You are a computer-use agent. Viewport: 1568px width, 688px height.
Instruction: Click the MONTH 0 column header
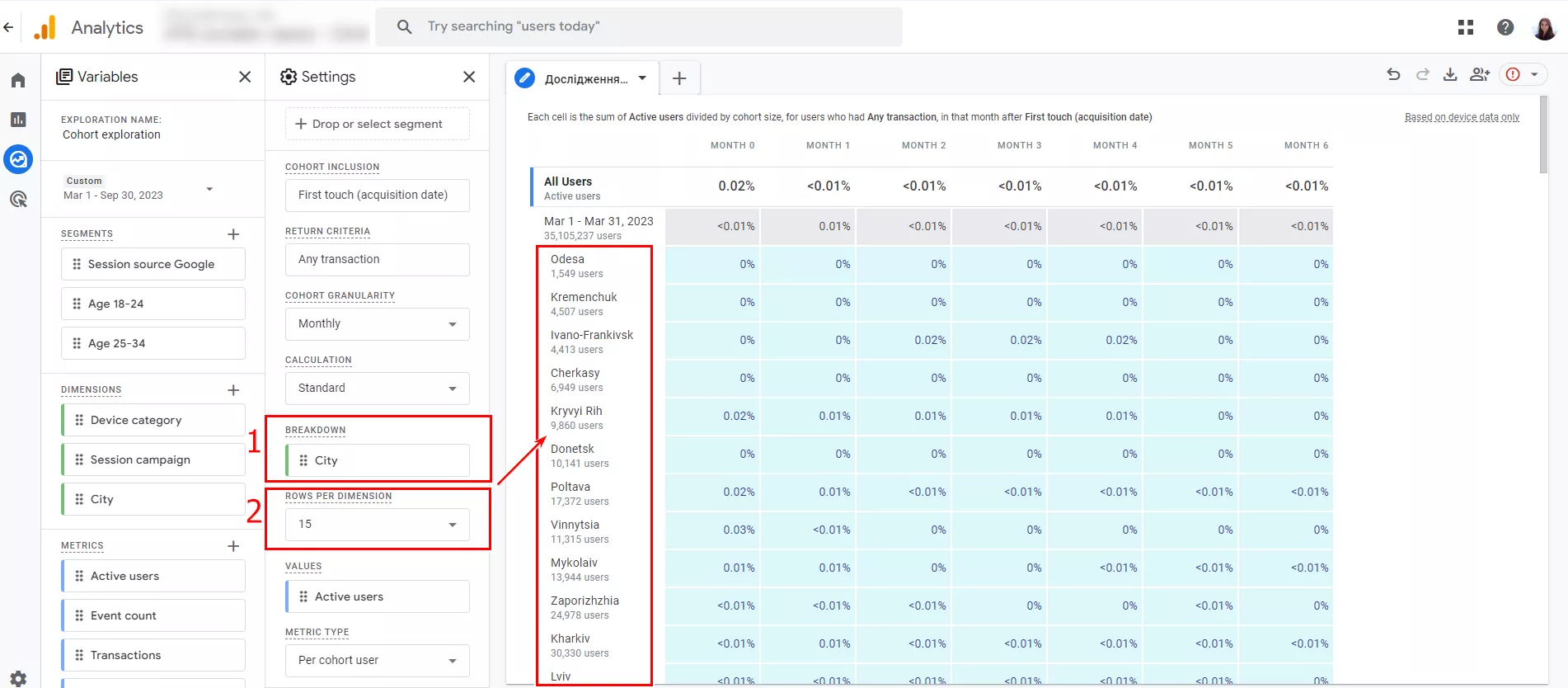733,145
